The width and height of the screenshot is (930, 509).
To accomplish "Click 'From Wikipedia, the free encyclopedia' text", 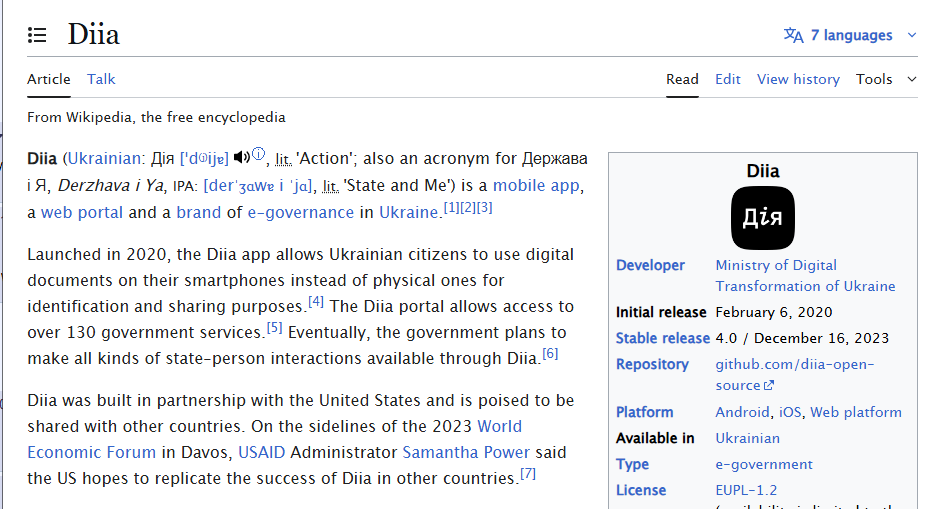I will click(156, 117).
